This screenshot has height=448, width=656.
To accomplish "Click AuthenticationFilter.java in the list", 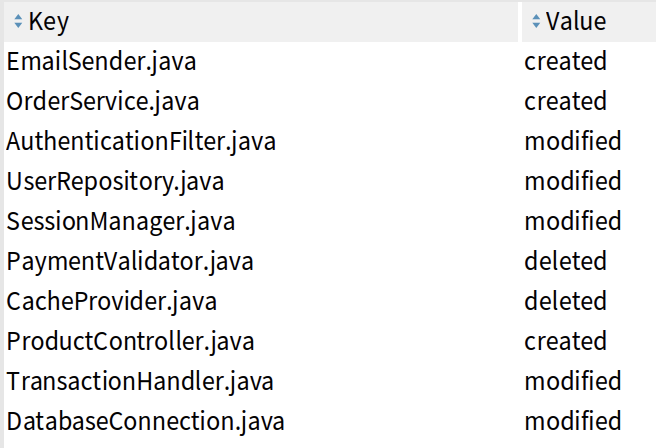I will coord(141,141).
